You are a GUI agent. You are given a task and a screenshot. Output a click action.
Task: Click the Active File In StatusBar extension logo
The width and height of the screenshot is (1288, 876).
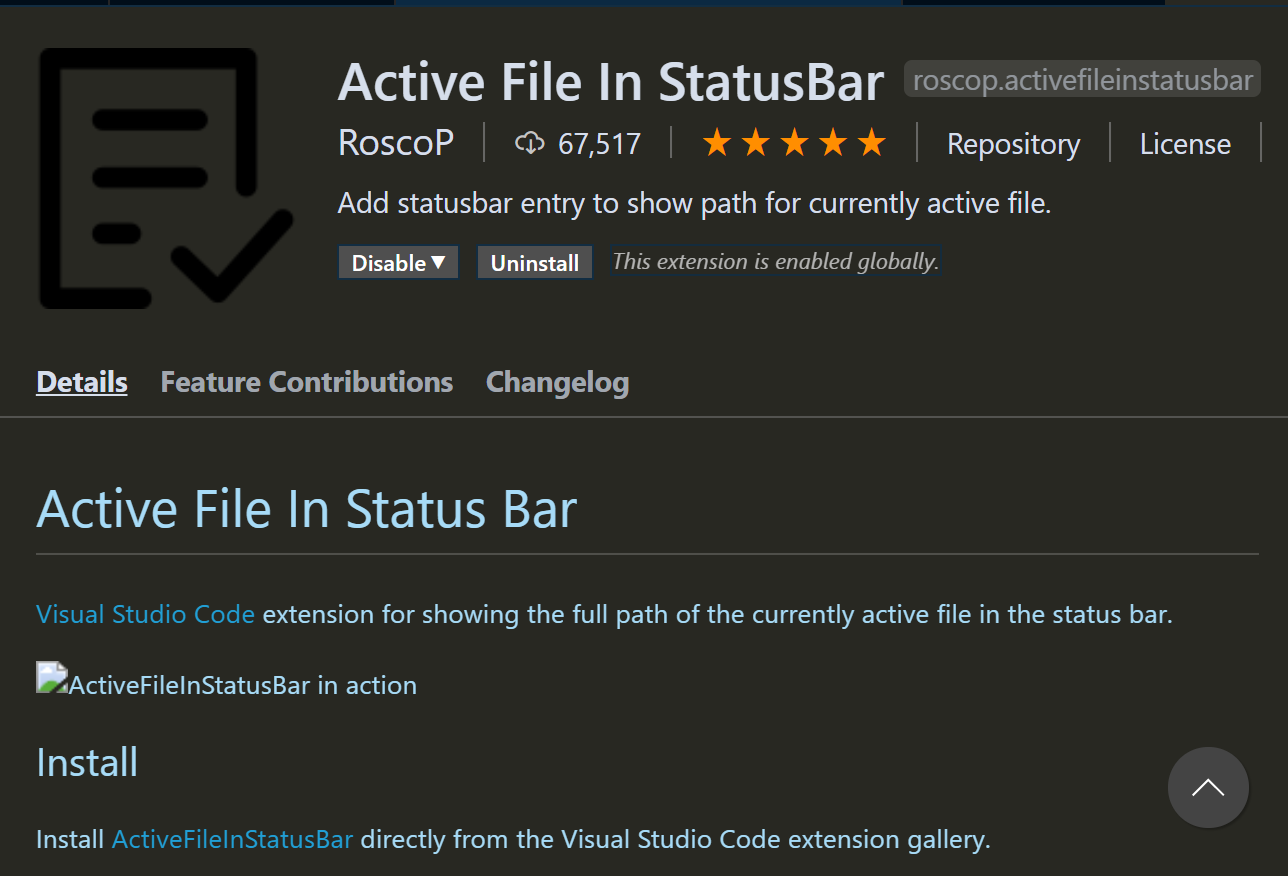coord(166,178)
